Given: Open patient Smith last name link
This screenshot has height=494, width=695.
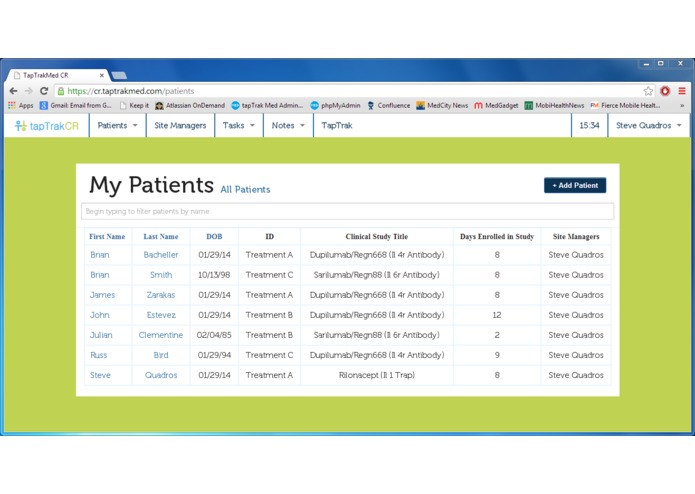Looking at the screenshot, I should click(x=161, y=275).
